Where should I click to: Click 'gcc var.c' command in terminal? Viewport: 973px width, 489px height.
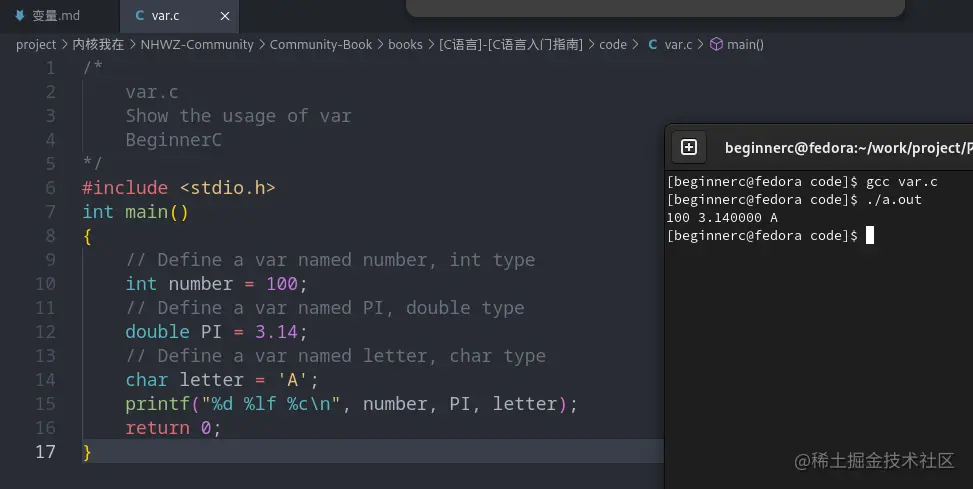[x=902, y=182]
